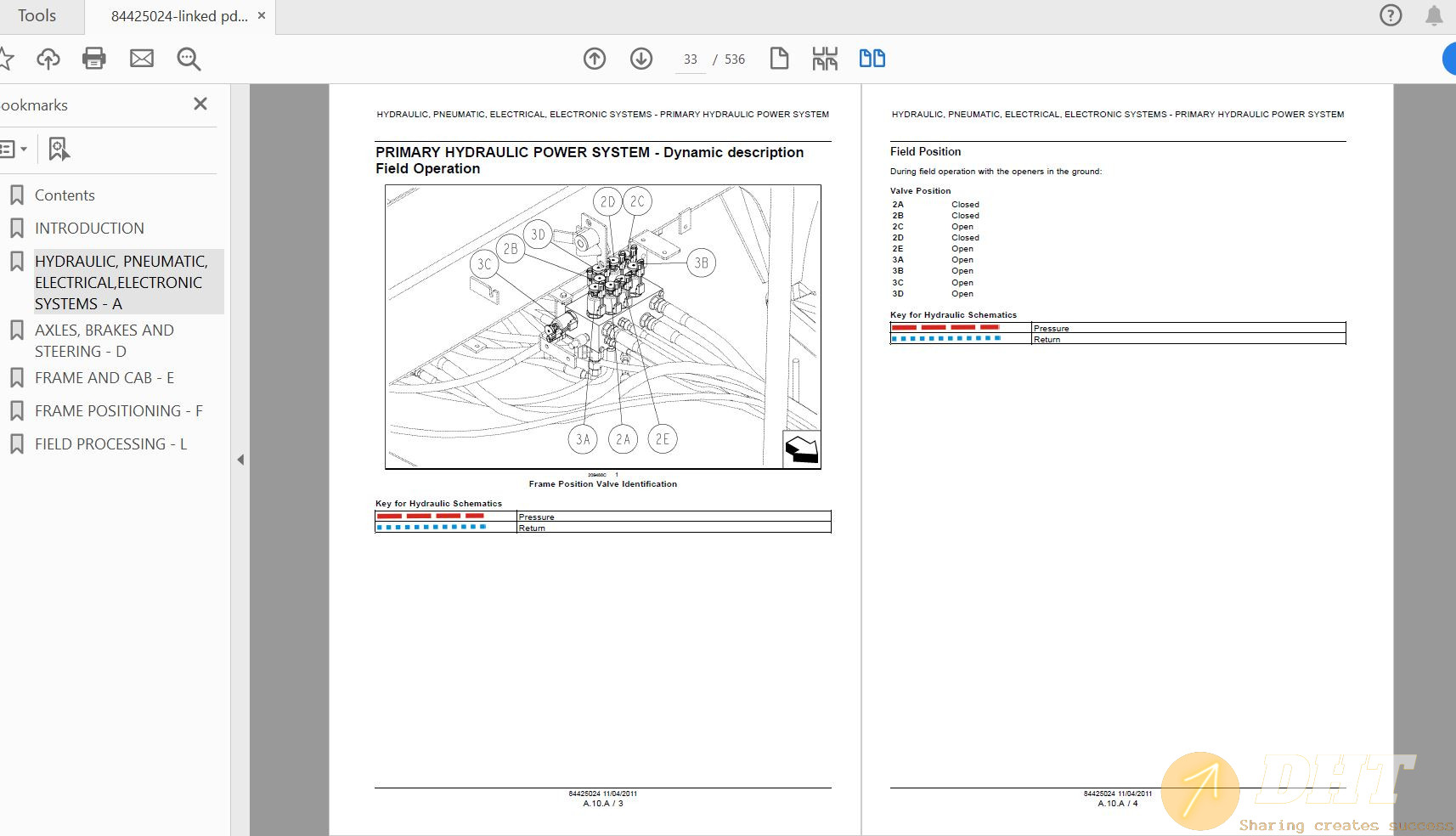Click 'Return' key entry on right page
The image size is (1456, 836).
[1047, 339]
